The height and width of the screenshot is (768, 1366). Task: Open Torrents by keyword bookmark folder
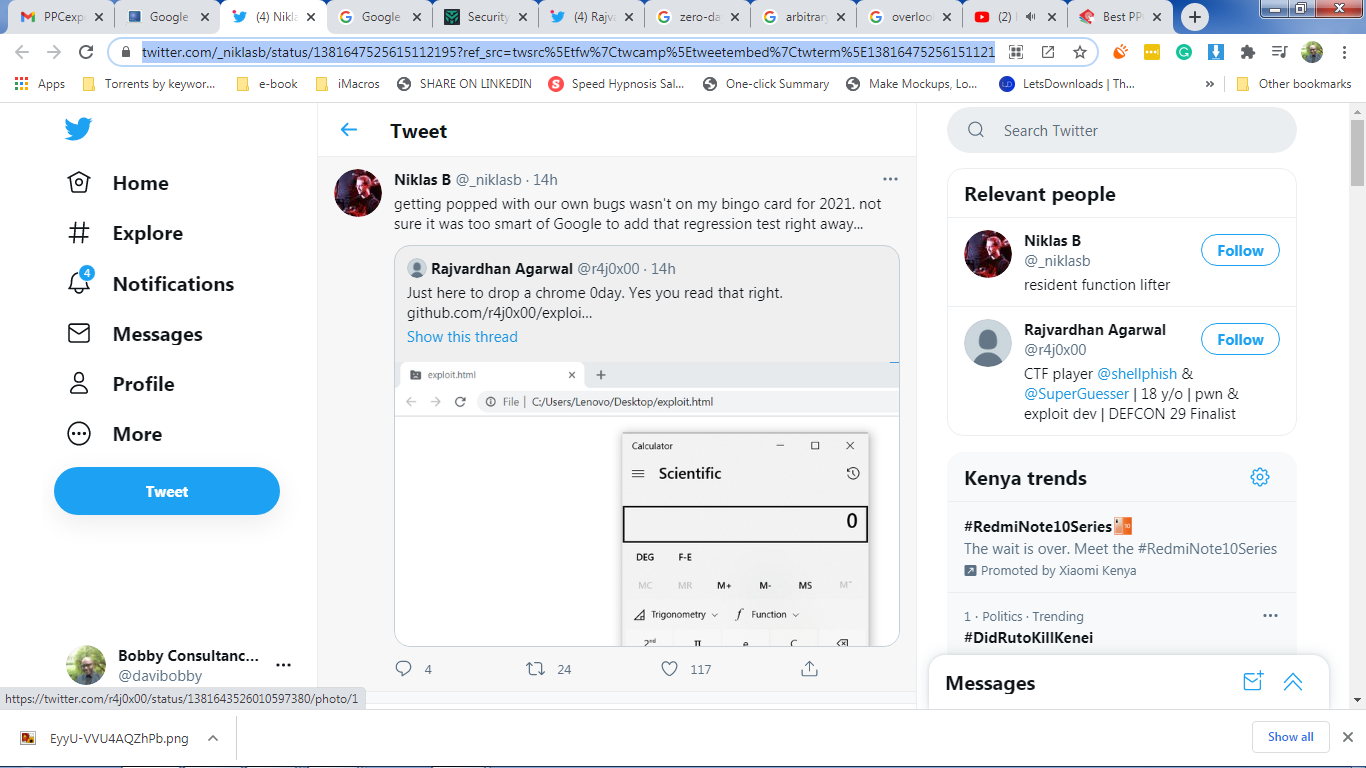[x=149, y=84]
